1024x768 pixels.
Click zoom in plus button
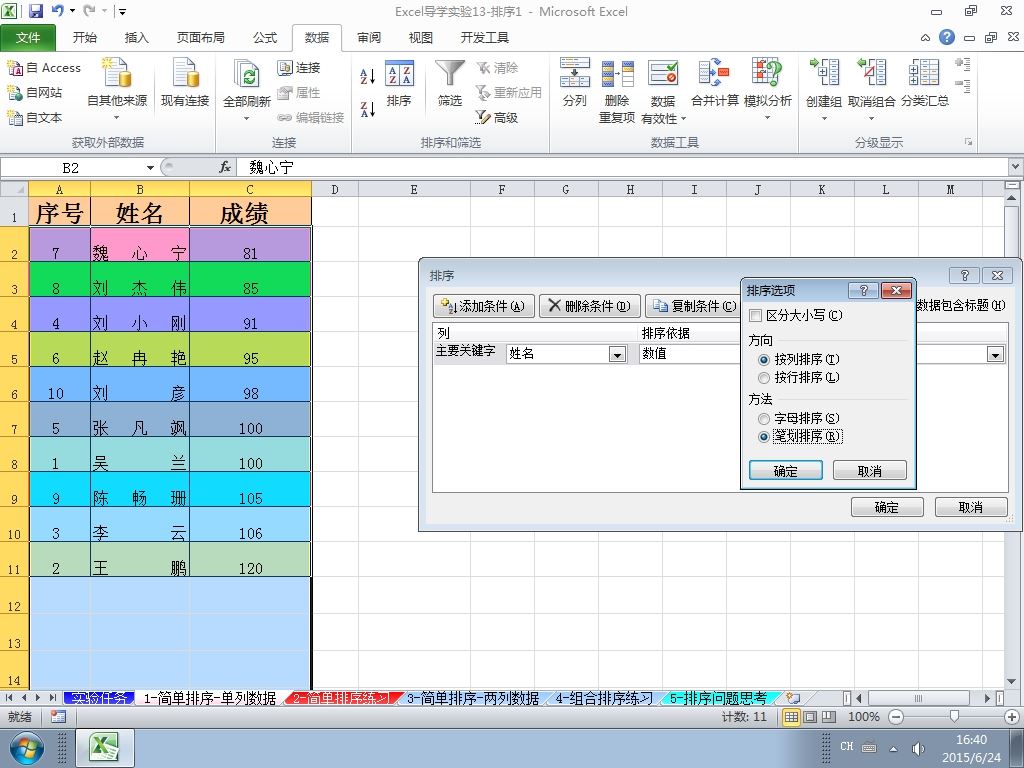[x=1012, y=717]
